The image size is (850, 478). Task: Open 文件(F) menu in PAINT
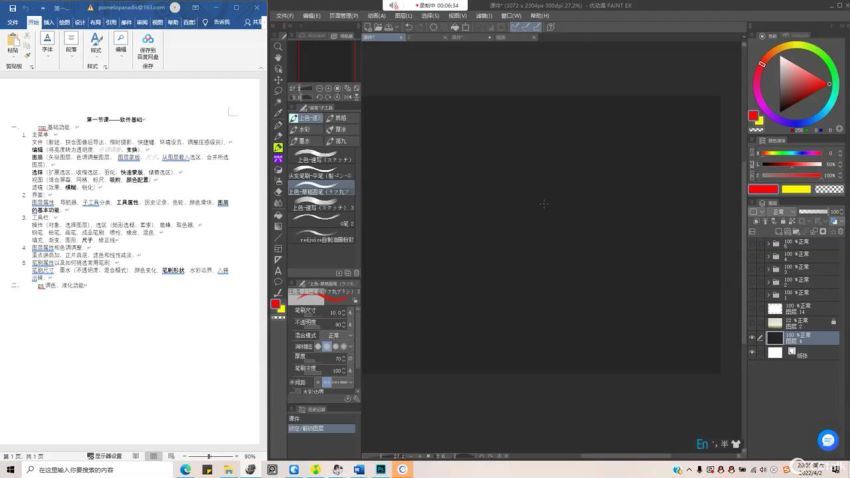pyautogui.click(x=285, y=16)
